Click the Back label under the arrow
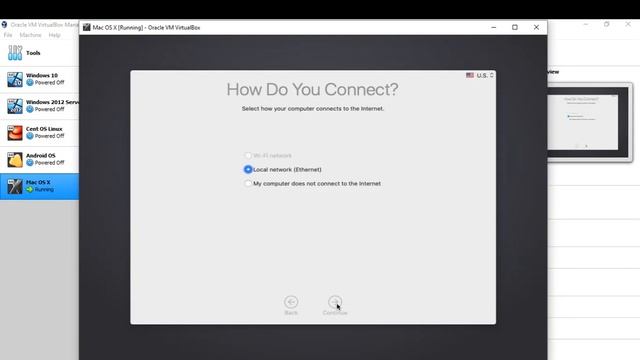Image resolution: width=640 pixels, height=360 pixels. (x=291, y=313)
